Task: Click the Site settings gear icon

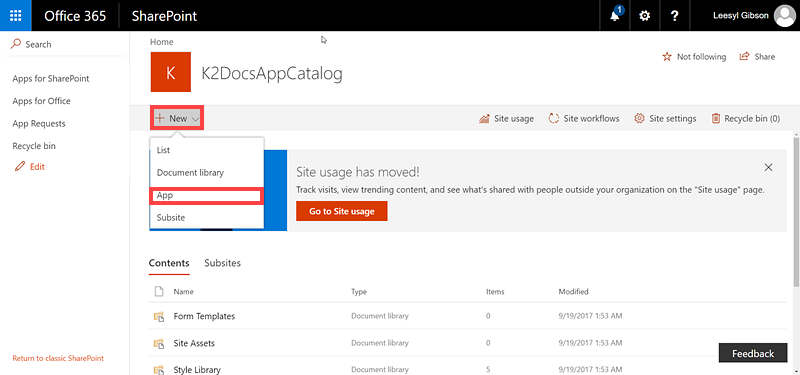Action: (x=639, y=118)
